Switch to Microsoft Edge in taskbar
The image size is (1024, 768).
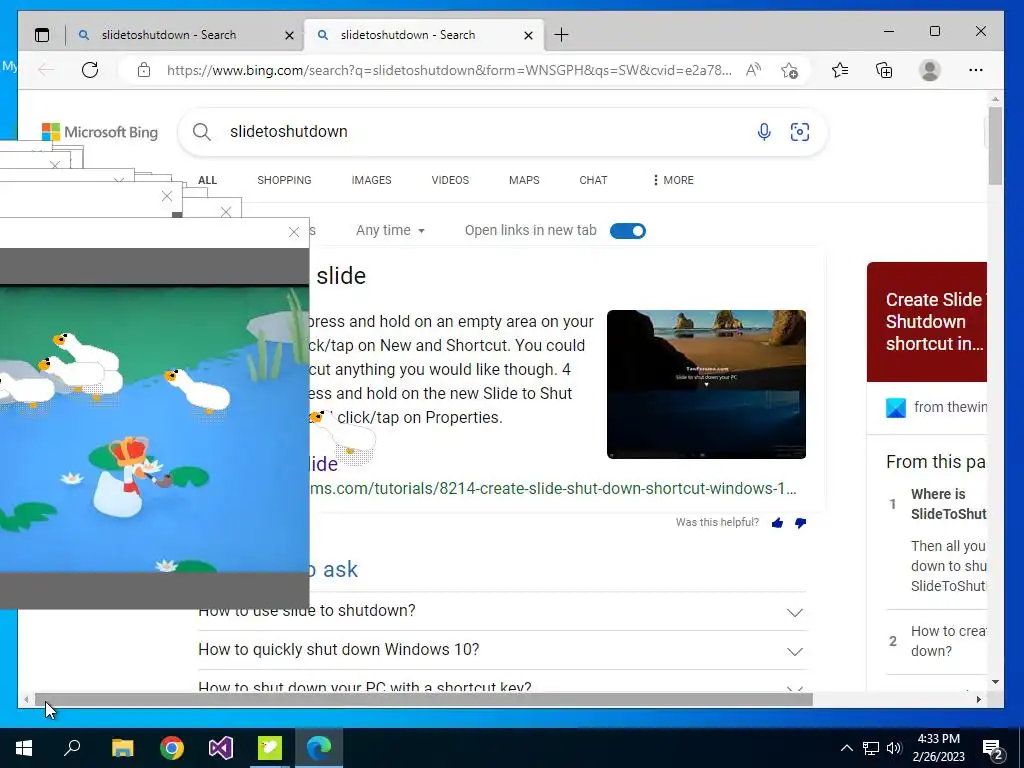(319, 748)
